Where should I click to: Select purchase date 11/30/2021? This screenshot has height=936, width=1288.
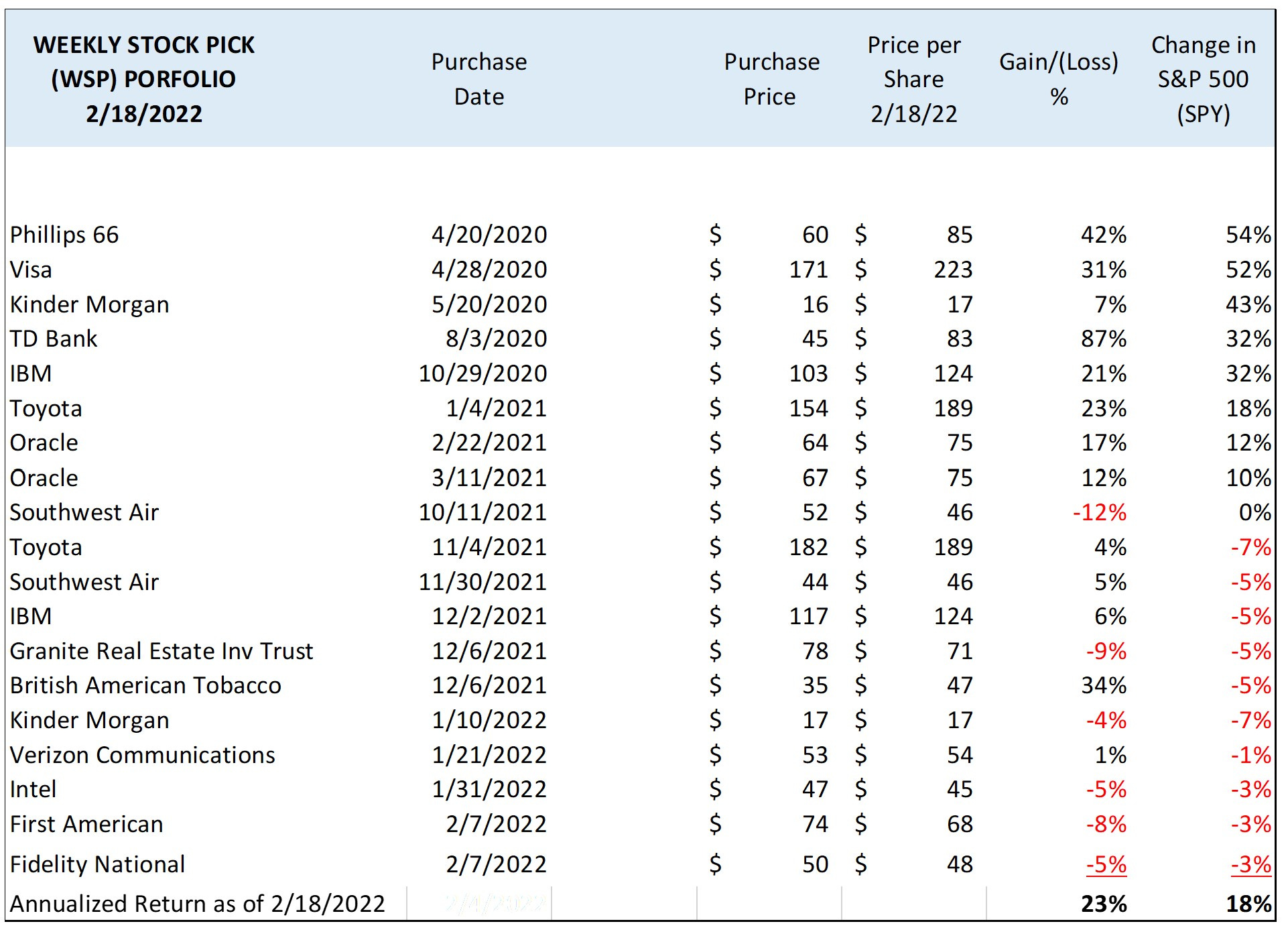click(x=483, y=582)
